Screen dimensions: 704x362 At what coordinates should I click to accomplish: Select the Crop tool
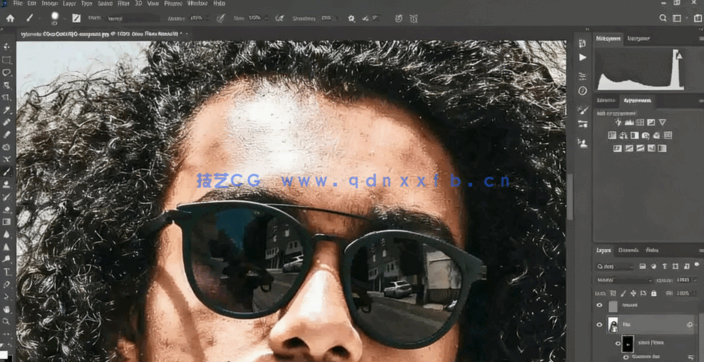tap(7, 97)
